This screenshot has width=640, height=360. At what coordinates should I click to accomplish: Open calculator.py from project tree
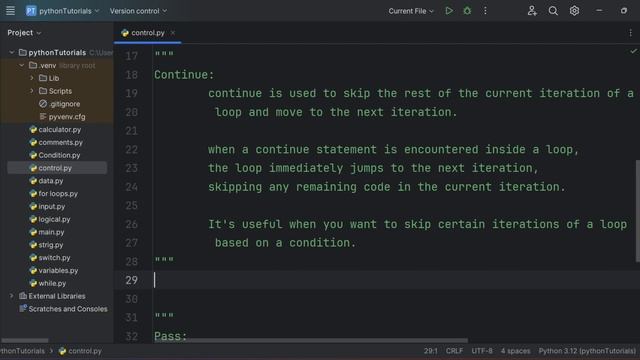click(55, 129)
